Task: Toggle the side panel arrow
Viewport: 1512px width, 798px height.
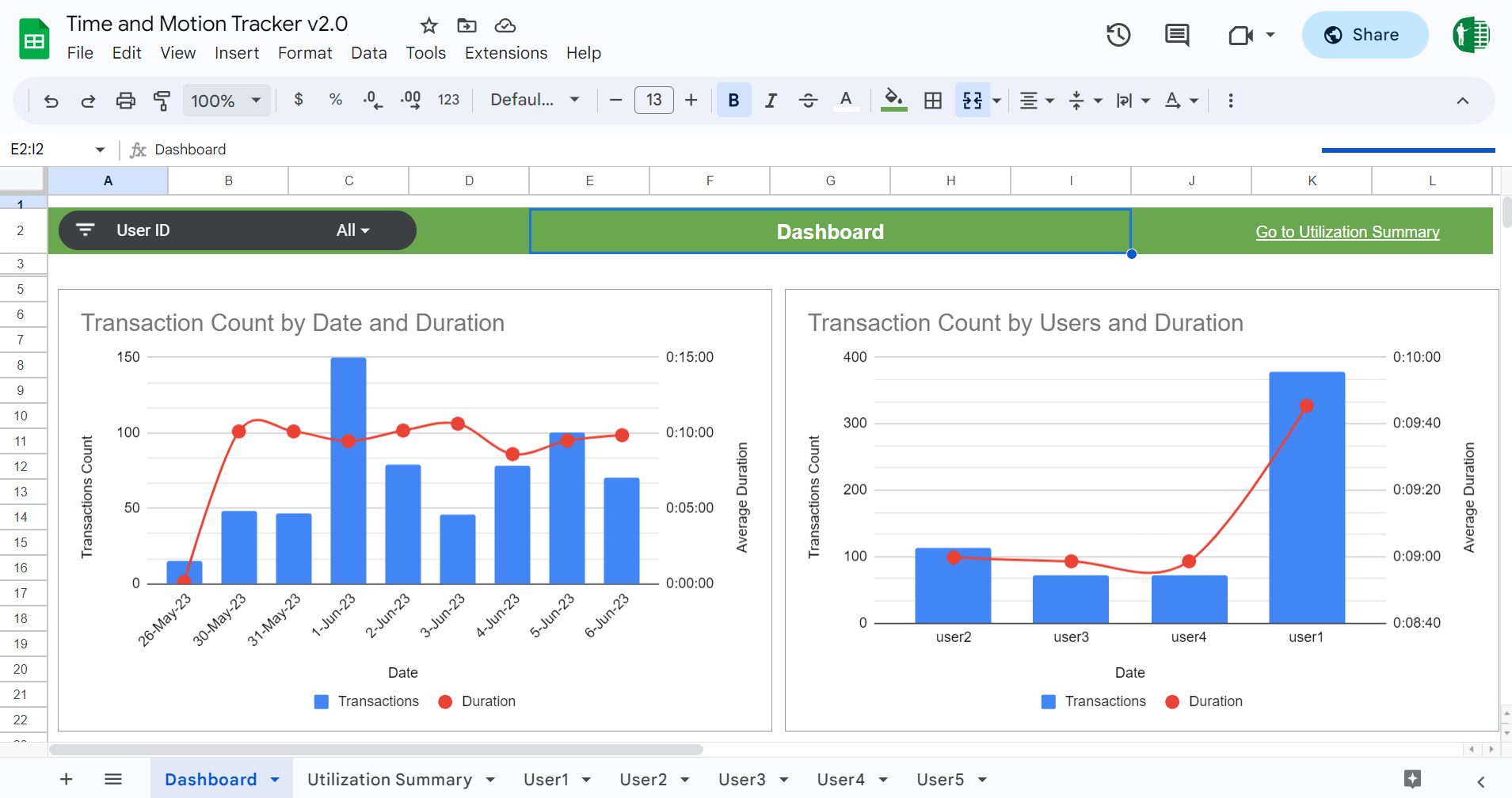Action: [x=1480, y=781]
